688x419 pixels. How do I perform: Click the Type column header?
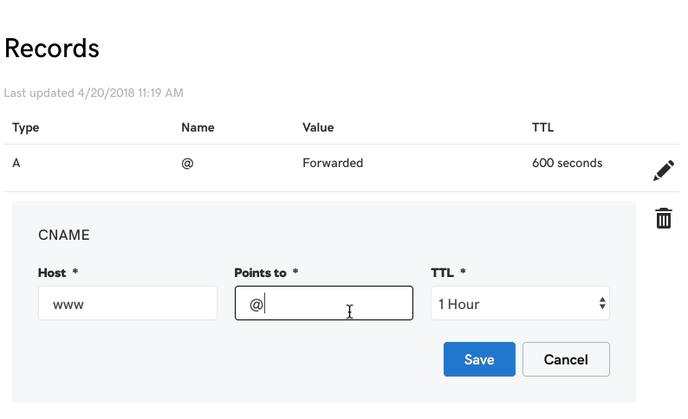click(x=25, y=128)
